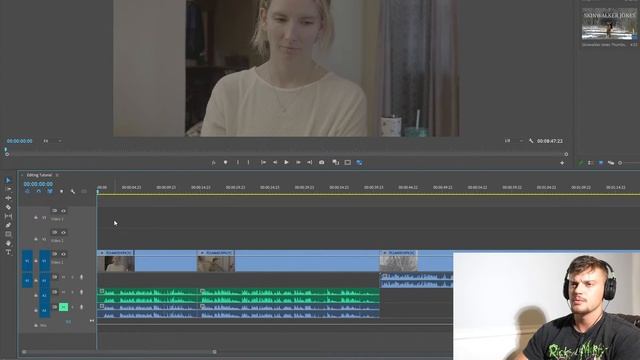The width and height of the screenshot is (640, 360).
Task: Select the Hand tool
Action: pos(8,243)
